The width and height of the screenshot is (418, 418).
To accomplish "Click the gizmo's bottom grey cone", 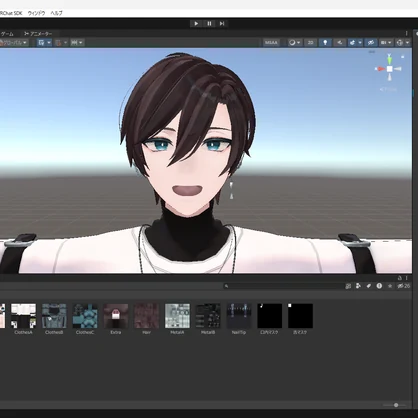I will click(390, 77).
